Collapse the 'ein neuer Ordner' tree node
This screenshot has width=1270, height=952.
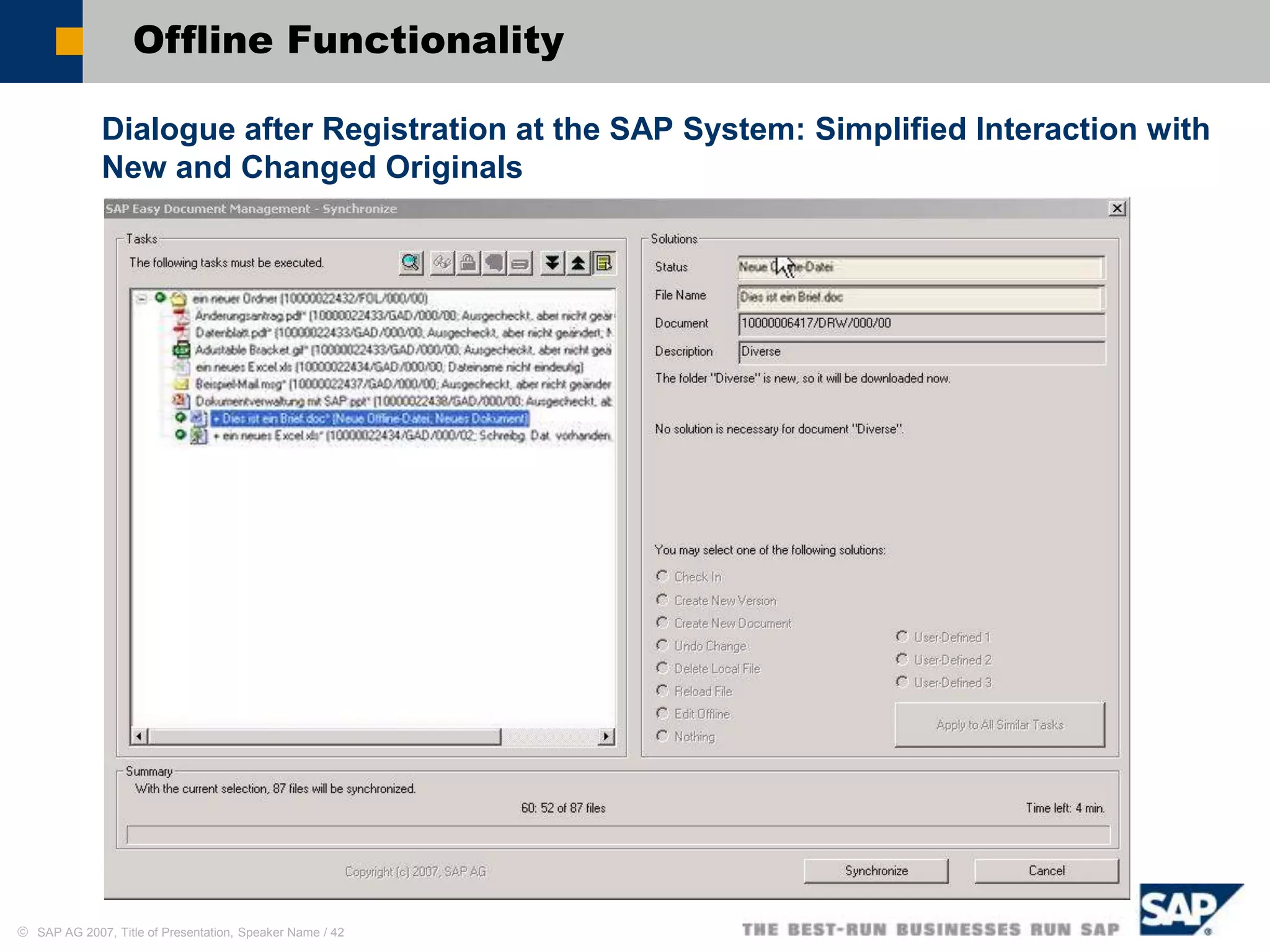click(142, 299)
